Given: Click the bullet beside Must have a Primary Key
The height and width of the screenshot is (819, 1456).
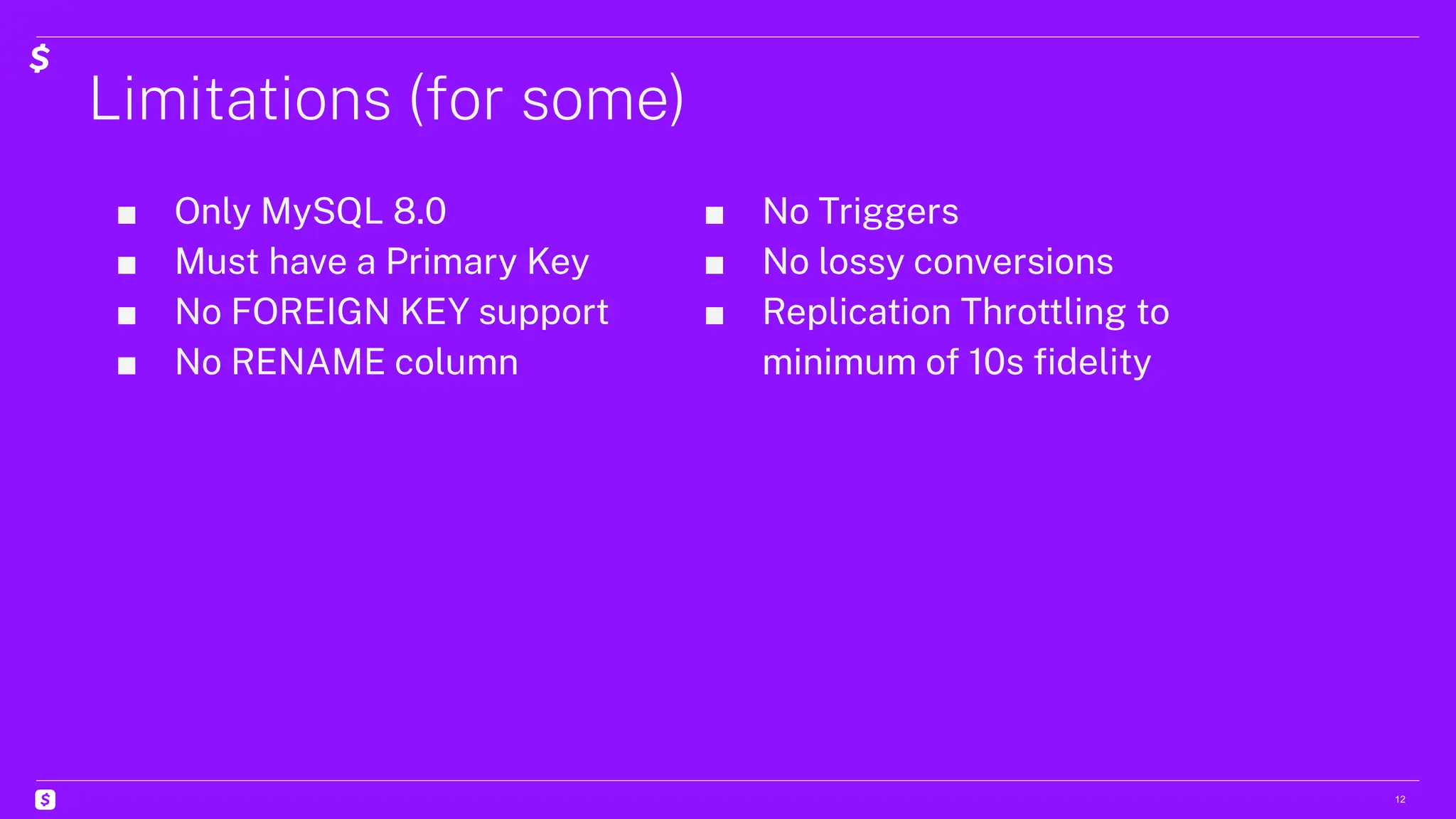Looking at the screenshot, I should coord(127,265).
